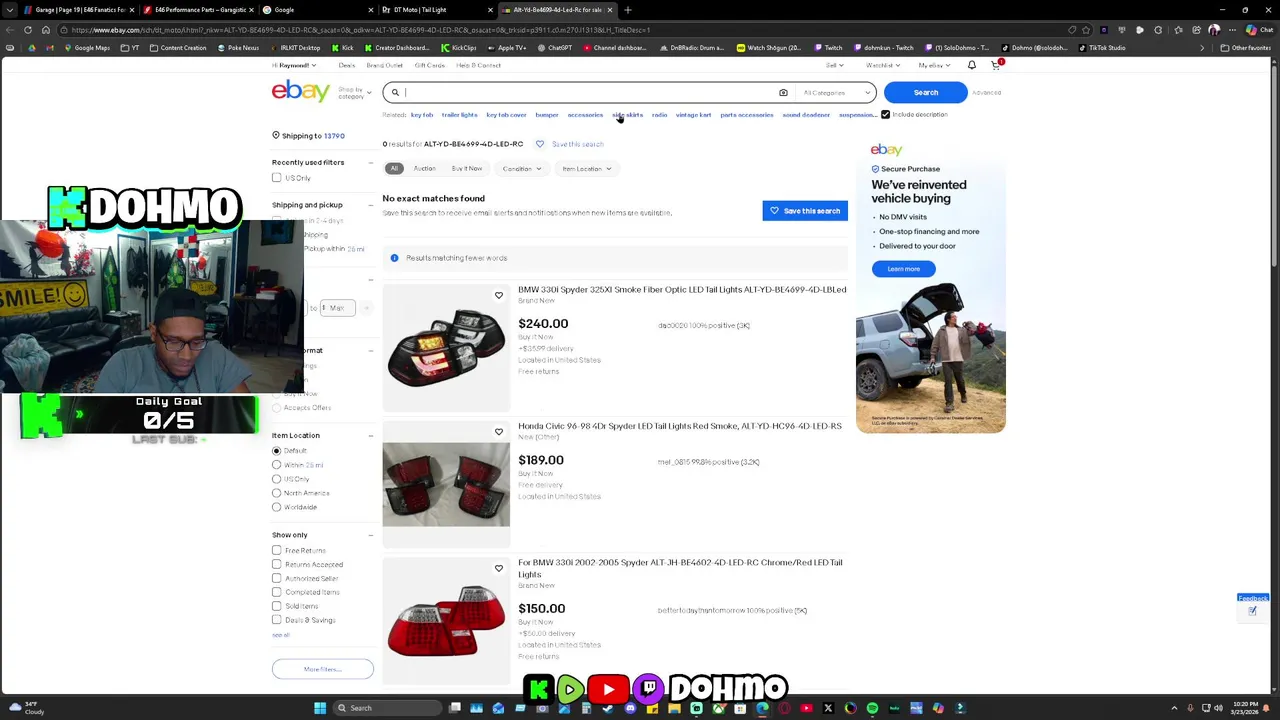
Task: Click blue Save this search button
Action: pos(805,211)
